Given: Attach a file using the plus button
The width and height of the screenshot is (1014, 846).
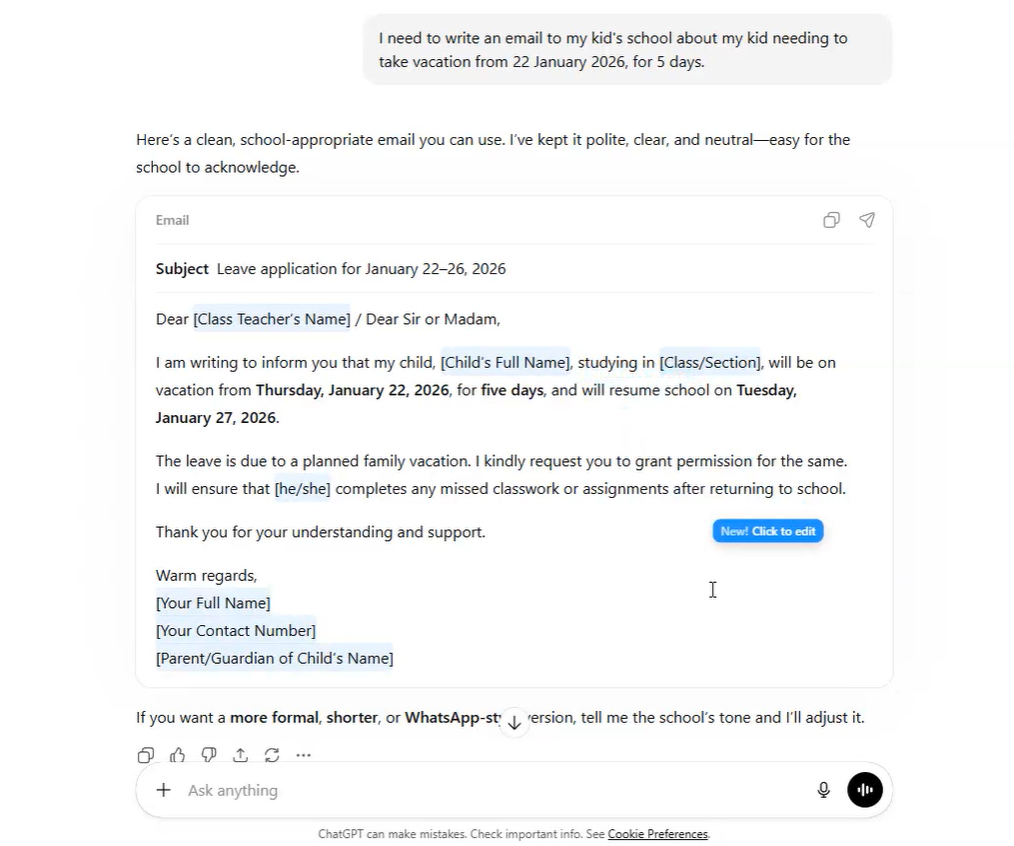Looking at the screenshot, I should pos(163,790).
